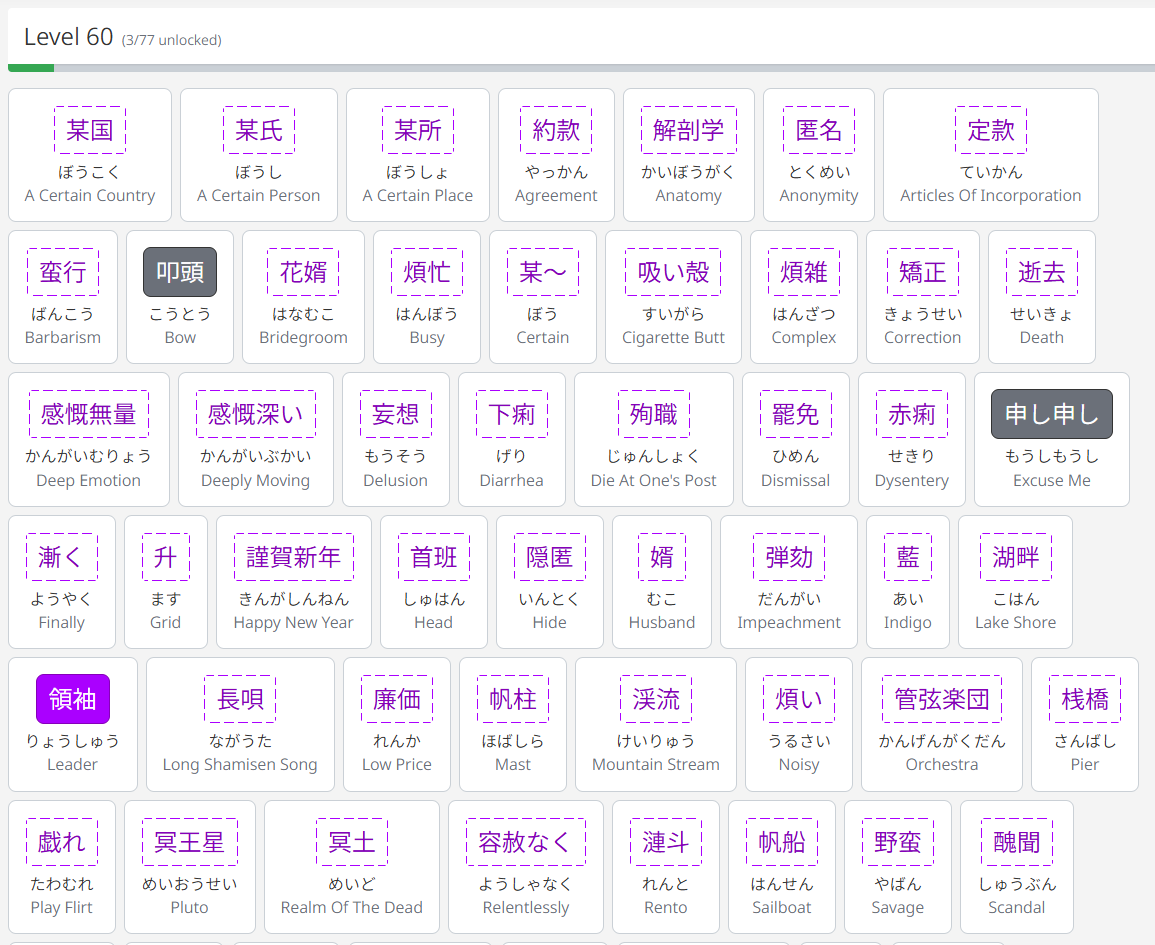Click the 約款 'Agreement' vocabulary card

click(556, 155)
